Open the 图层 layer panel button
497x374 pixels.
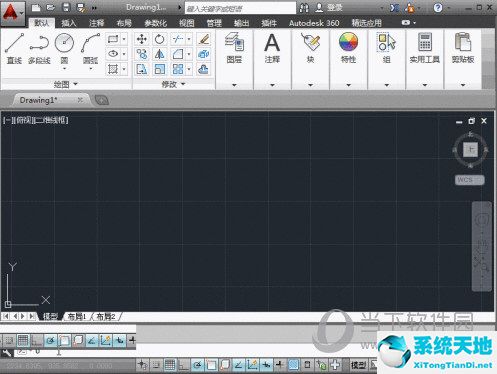pos(234,48)
